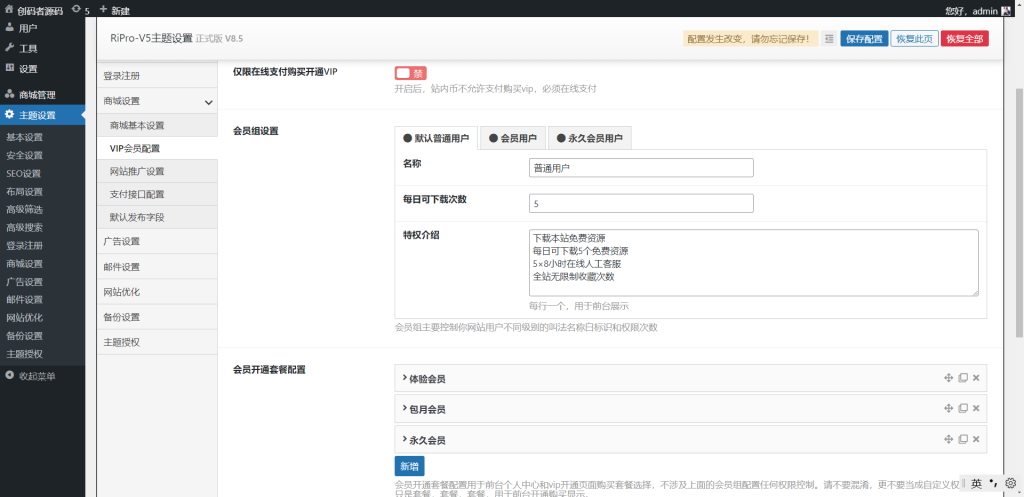Click the red 恢复全部 button
Viewport: 1024px width, 497px height.
[964, 39]
